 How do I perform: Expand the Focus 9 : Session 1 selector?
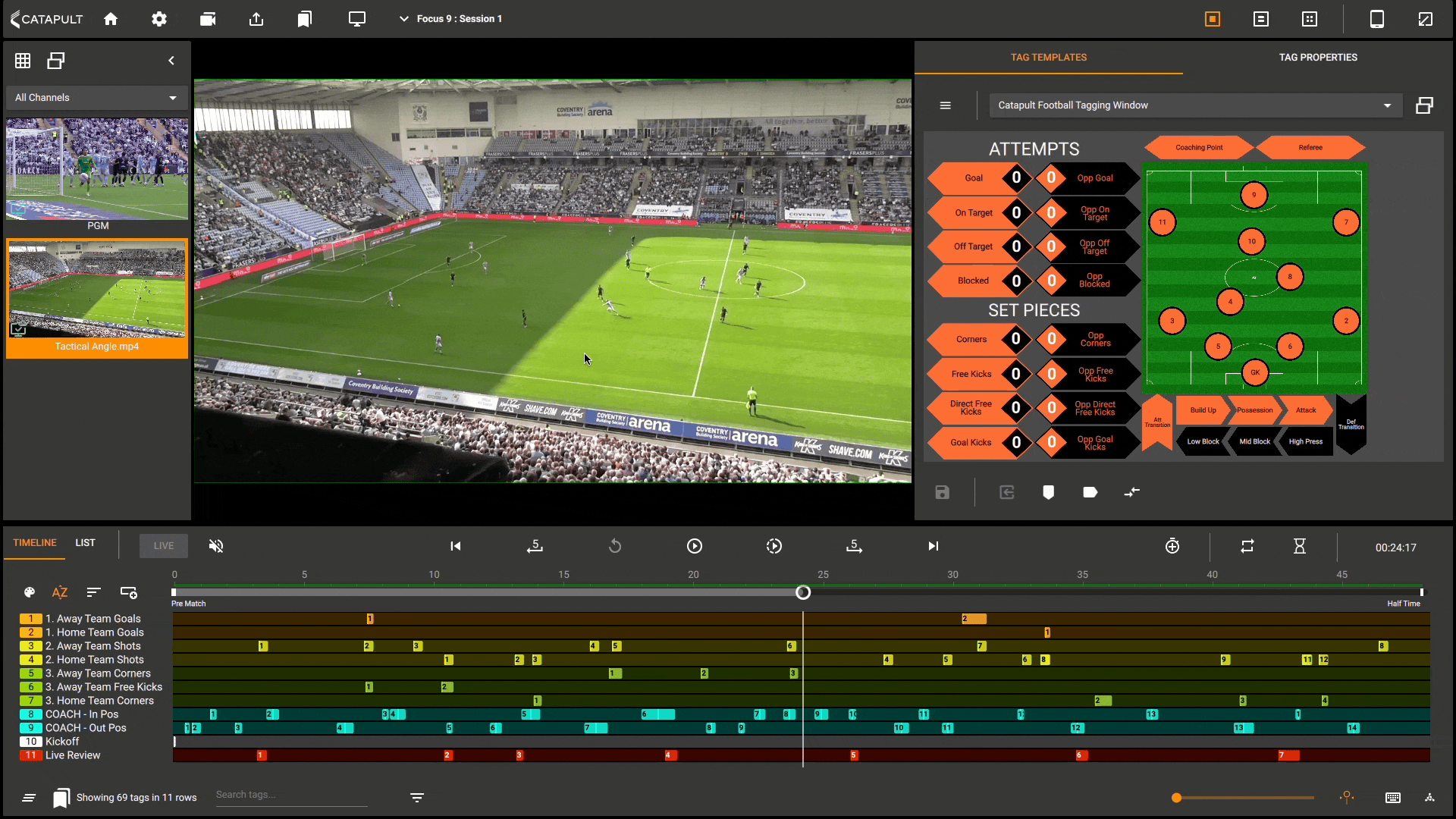451,19
